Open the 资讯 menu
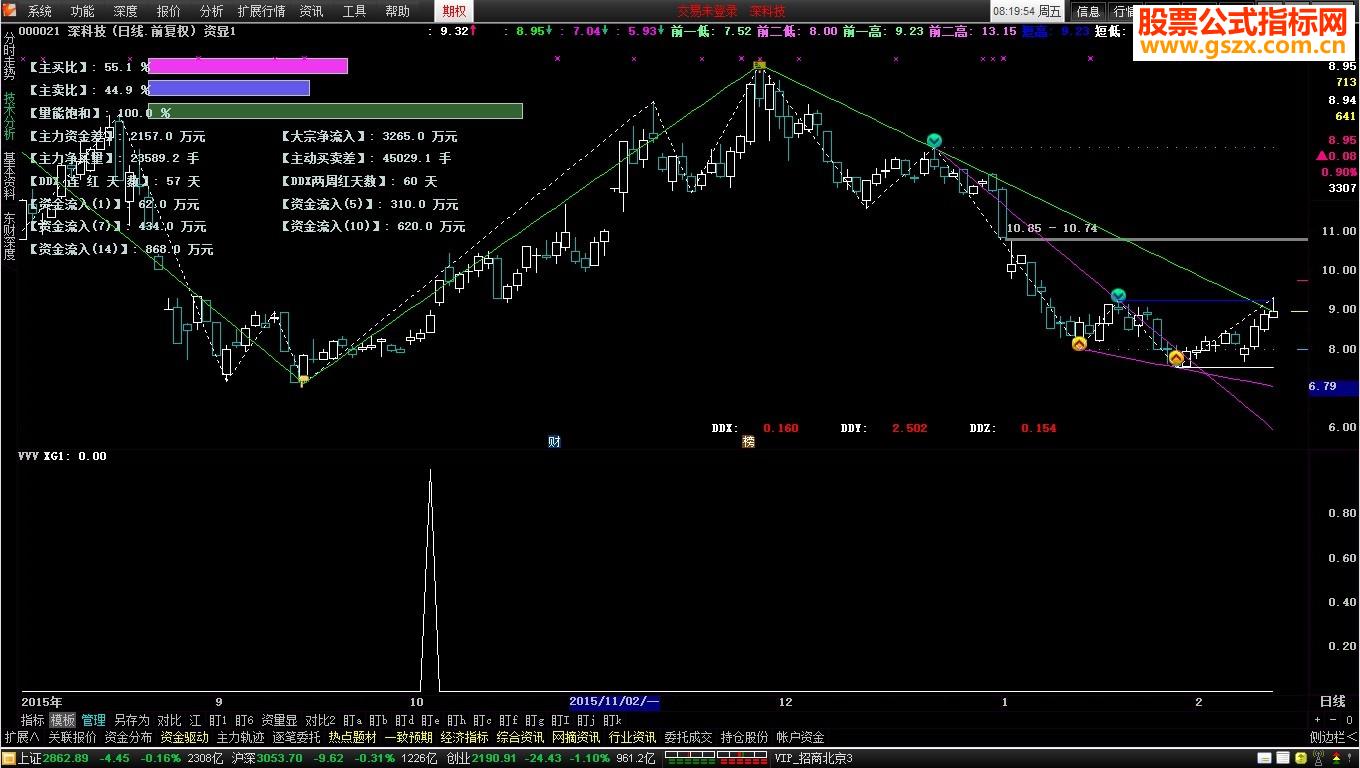1360x768 pixels. click(x=311, y=11)
